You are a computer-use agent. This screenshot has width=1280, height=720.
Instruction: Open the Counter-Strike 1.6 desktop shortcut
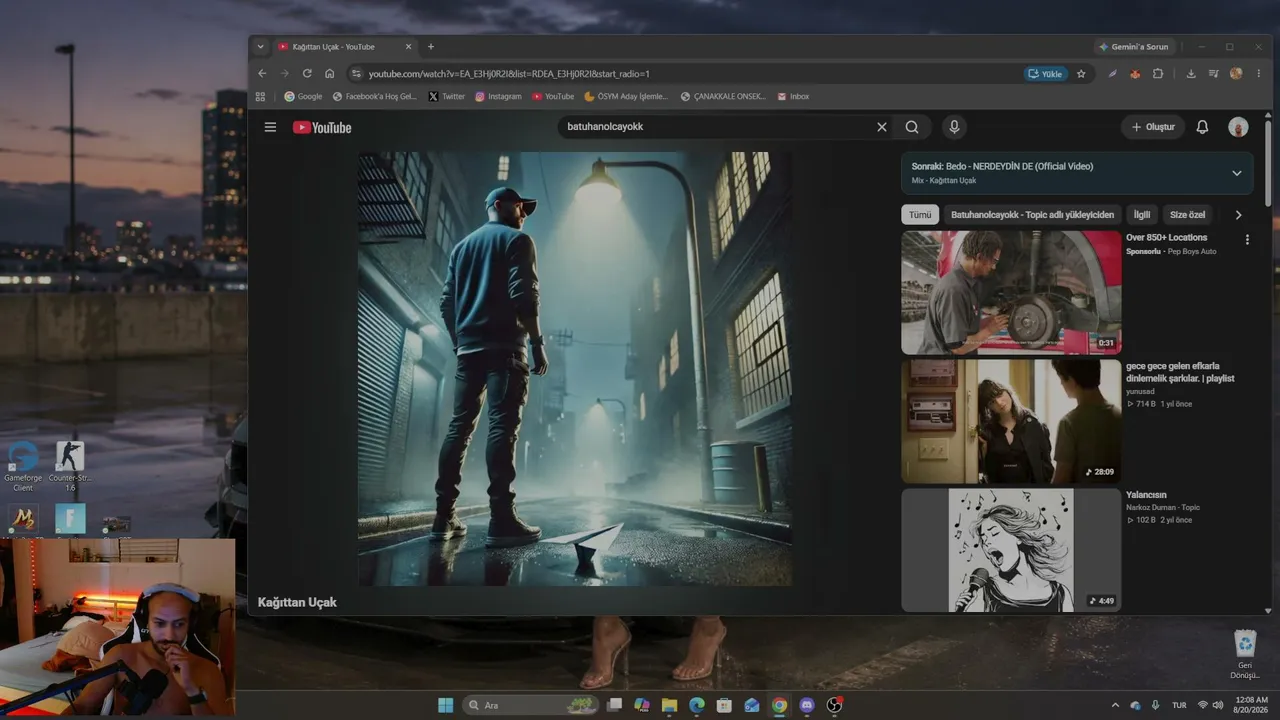pos(70,466)
